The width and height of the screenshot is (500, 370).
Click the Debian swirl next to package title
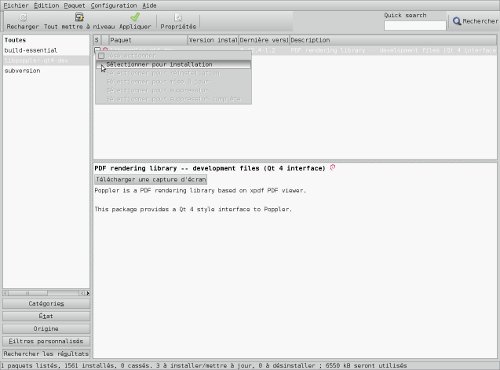click(x=332, y=168)
